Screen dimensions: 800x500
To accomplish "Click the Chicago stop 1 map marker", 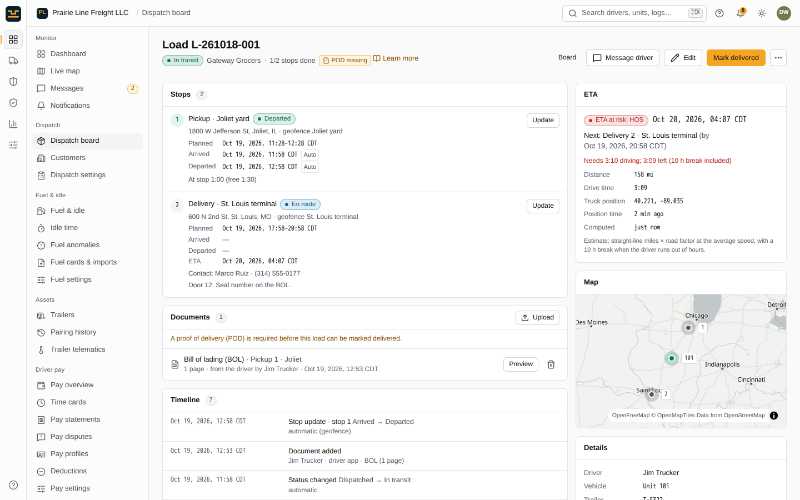I will click(x=688, y=328).
